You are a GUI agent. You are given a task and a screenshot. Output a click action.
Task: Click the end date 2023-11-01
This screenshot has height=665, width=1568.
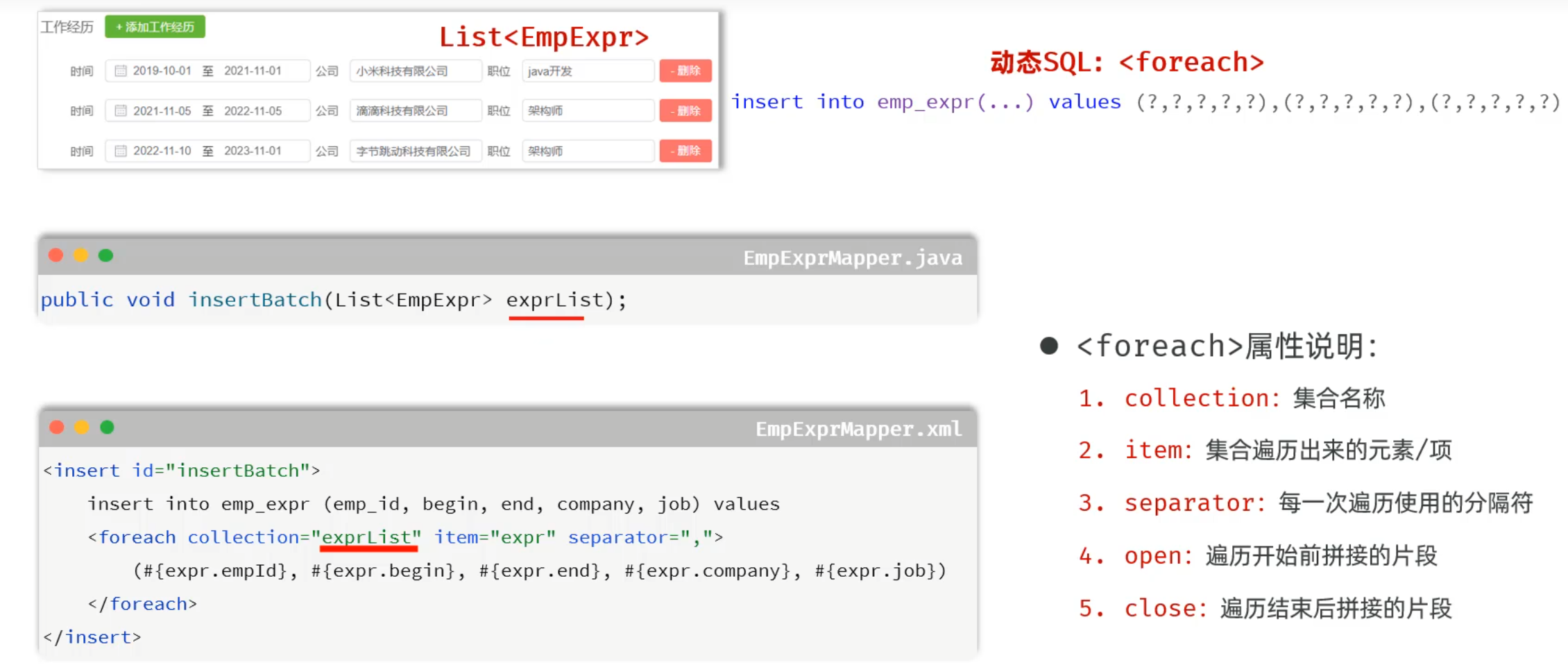(253, 151)
